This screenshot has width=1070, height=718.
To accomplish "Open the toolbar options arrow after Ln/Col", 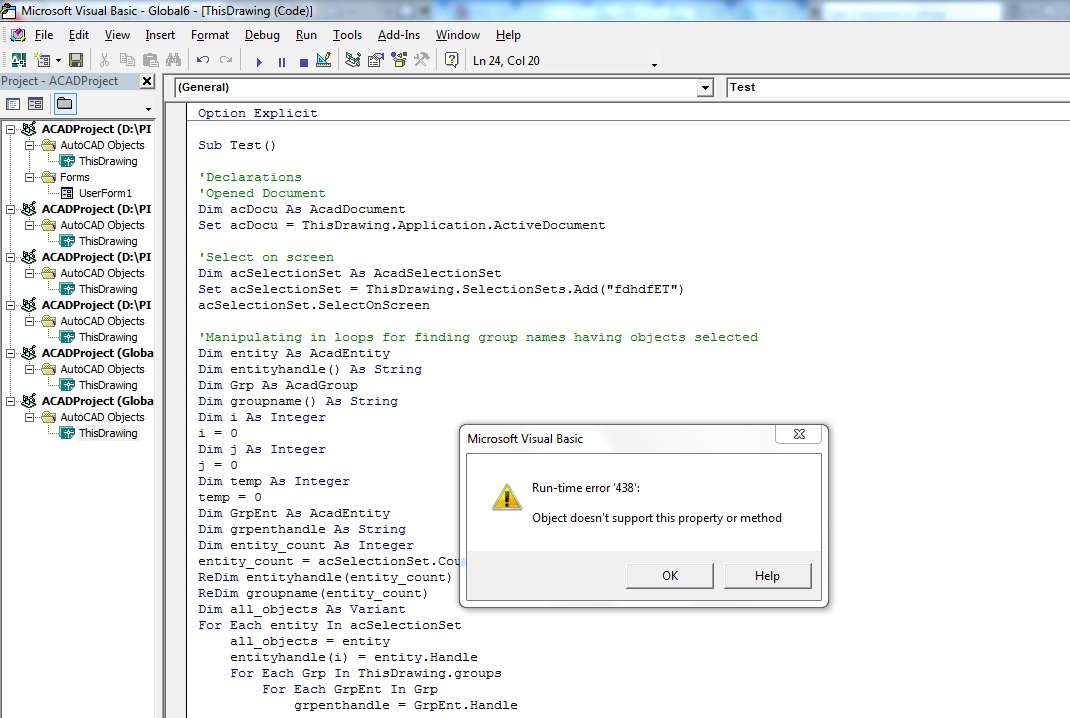I will [654, 66].
